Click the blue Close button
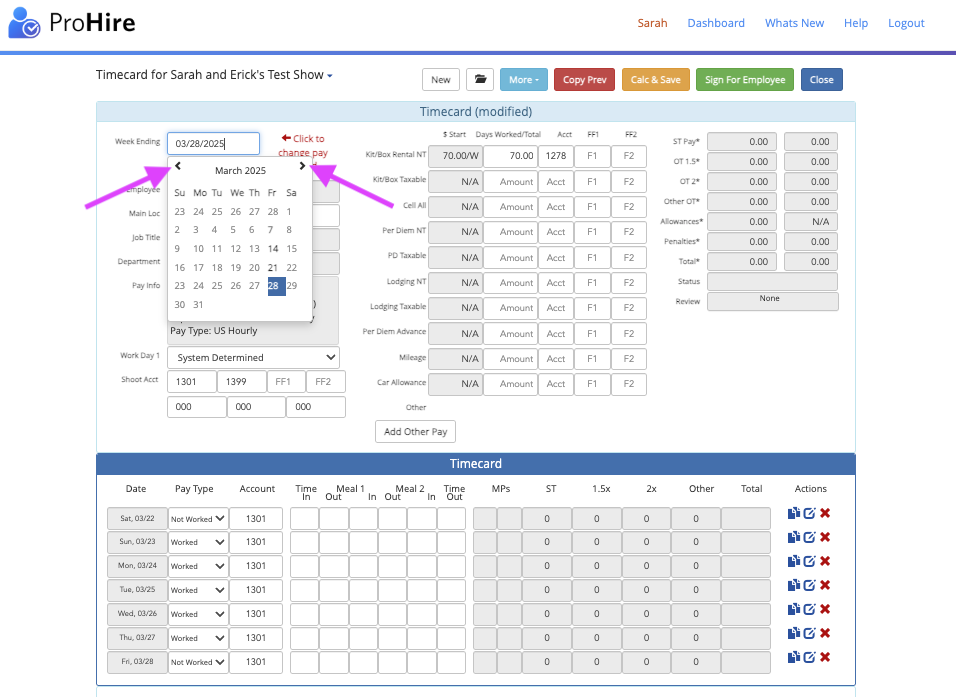956x697 pixels. tap(821, 79)
